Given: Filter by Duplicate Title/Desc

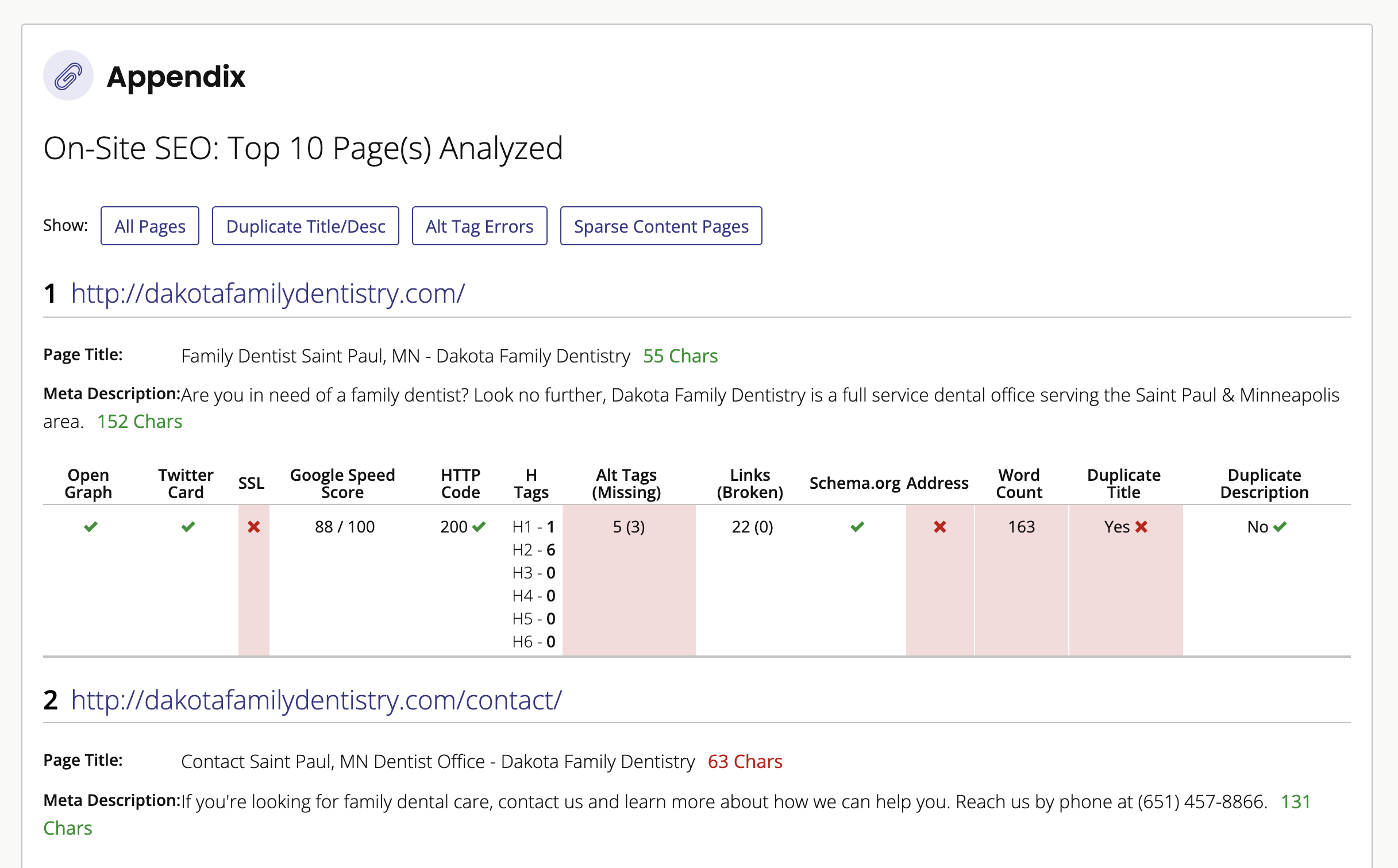Looking at the screenshot, I should (x=306, y=226).
